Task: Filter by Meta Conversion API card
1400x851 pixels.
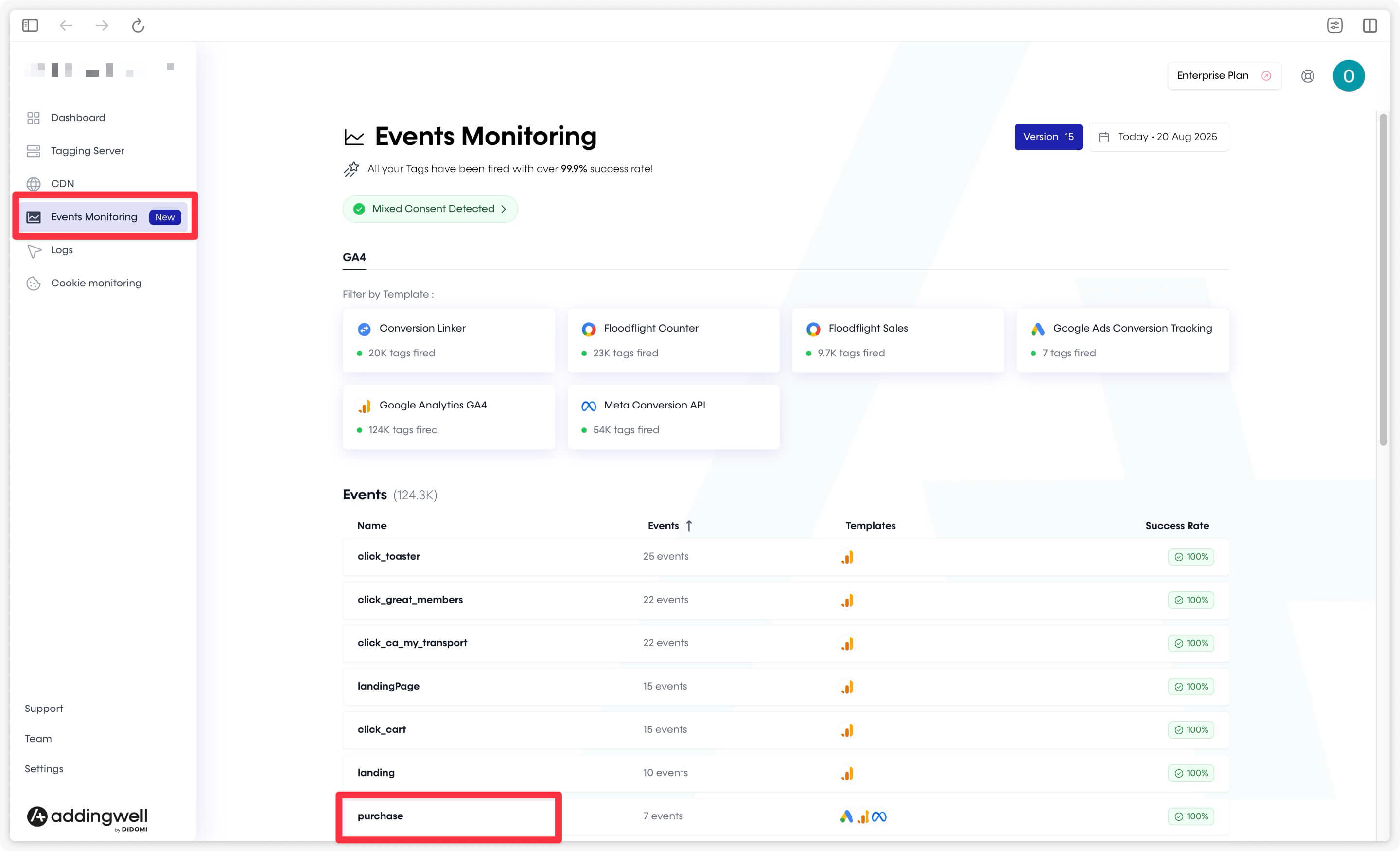Action: 673,417
